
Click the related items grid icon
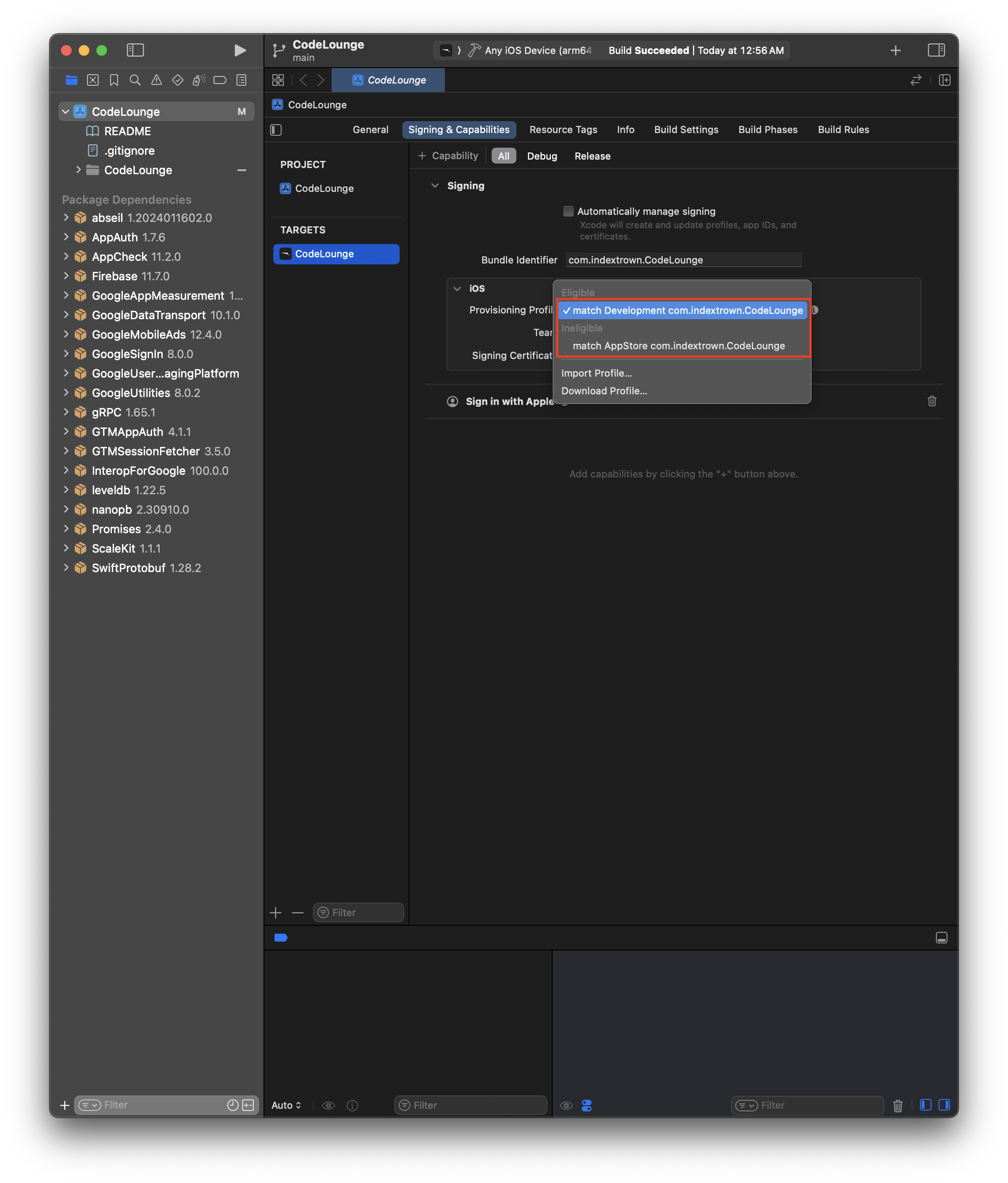pyautogui.click(x=278, y=80)
